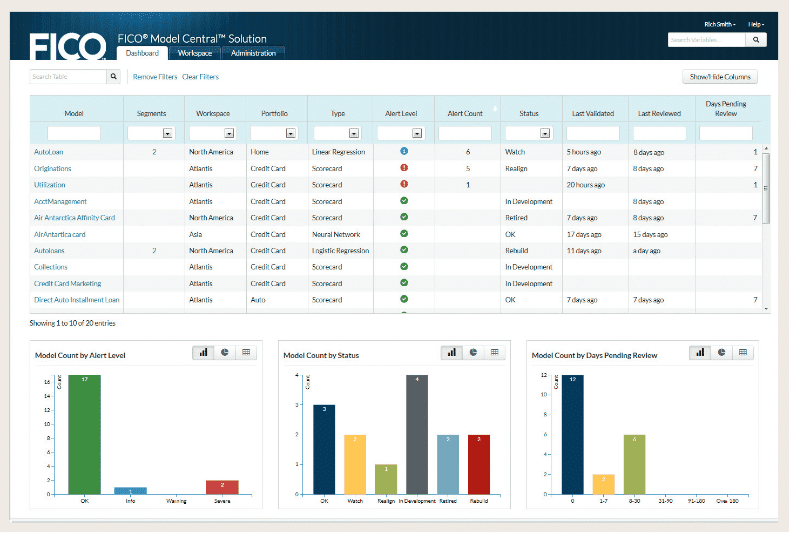Click the navy 0 bar in Days Pending chart
The height and width of the screenshot is (542, 789).
click(x=573, y=434)
